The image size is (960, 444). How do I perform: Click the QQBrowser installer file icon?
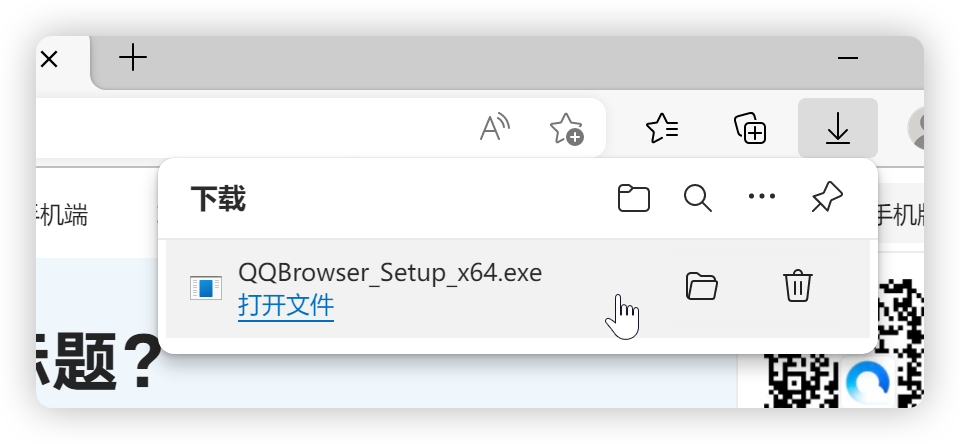click(x=205, y=288)
